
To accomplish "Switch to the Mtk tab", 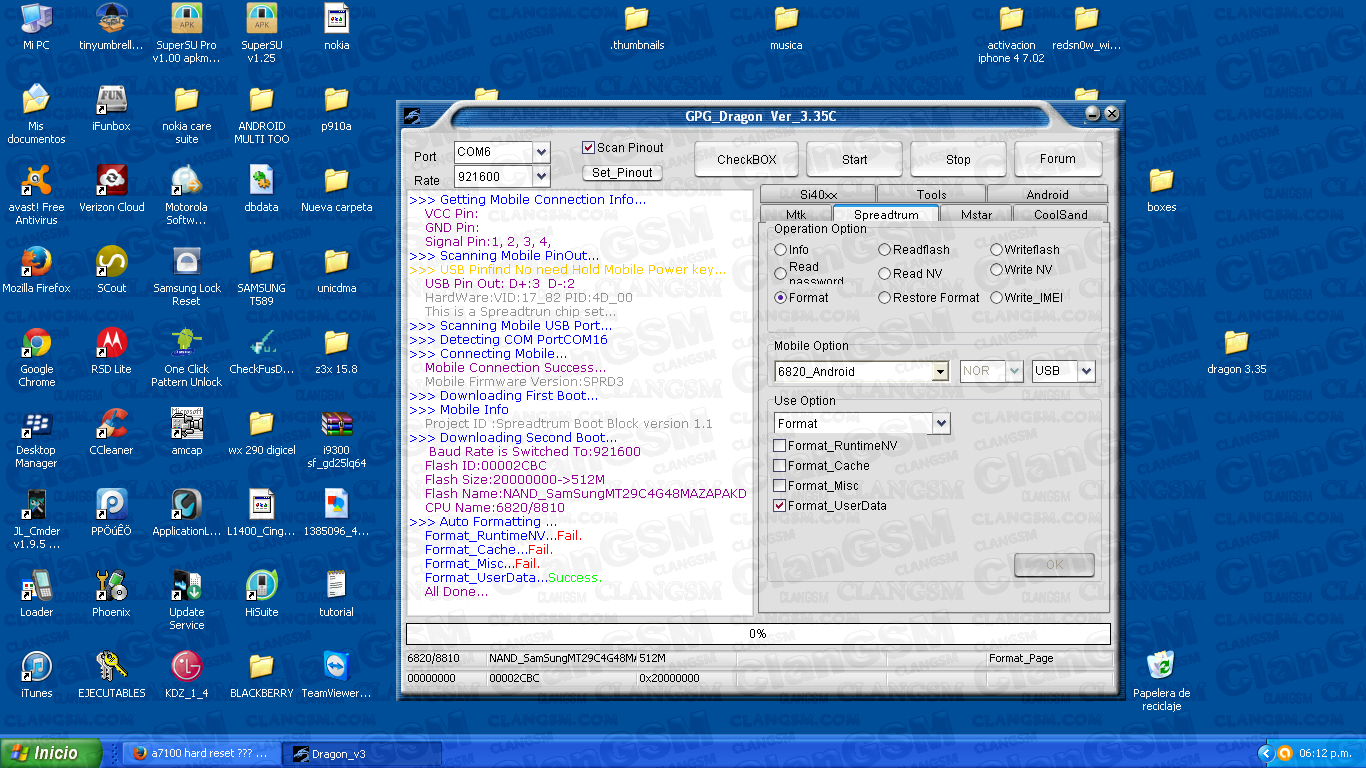I will click(795, 214).
